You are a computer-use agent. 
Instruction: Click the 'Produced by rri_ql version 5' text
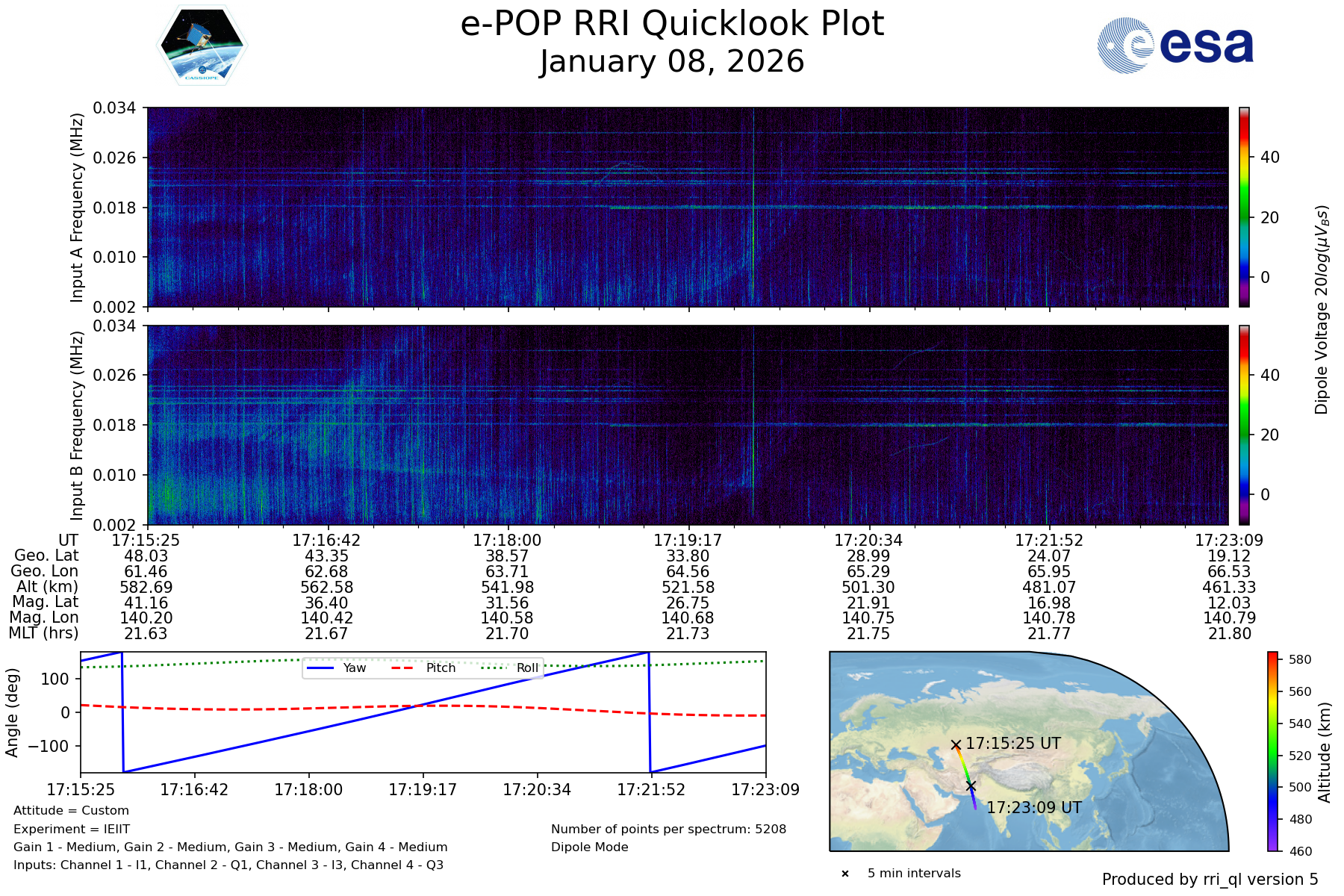[x=1210, y=880]
